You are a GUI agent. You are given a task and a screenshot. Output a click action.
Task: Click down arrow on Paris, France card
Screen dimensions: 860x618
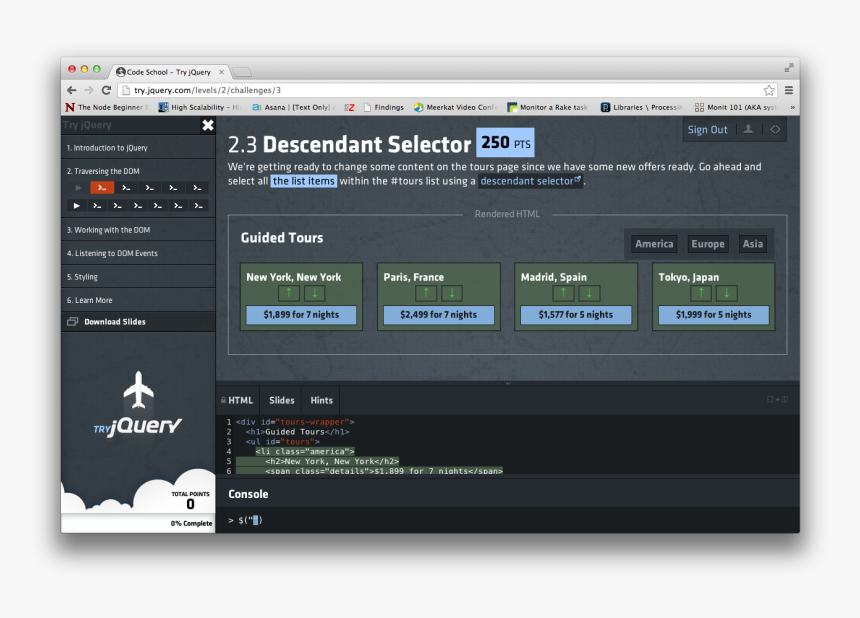452,293
